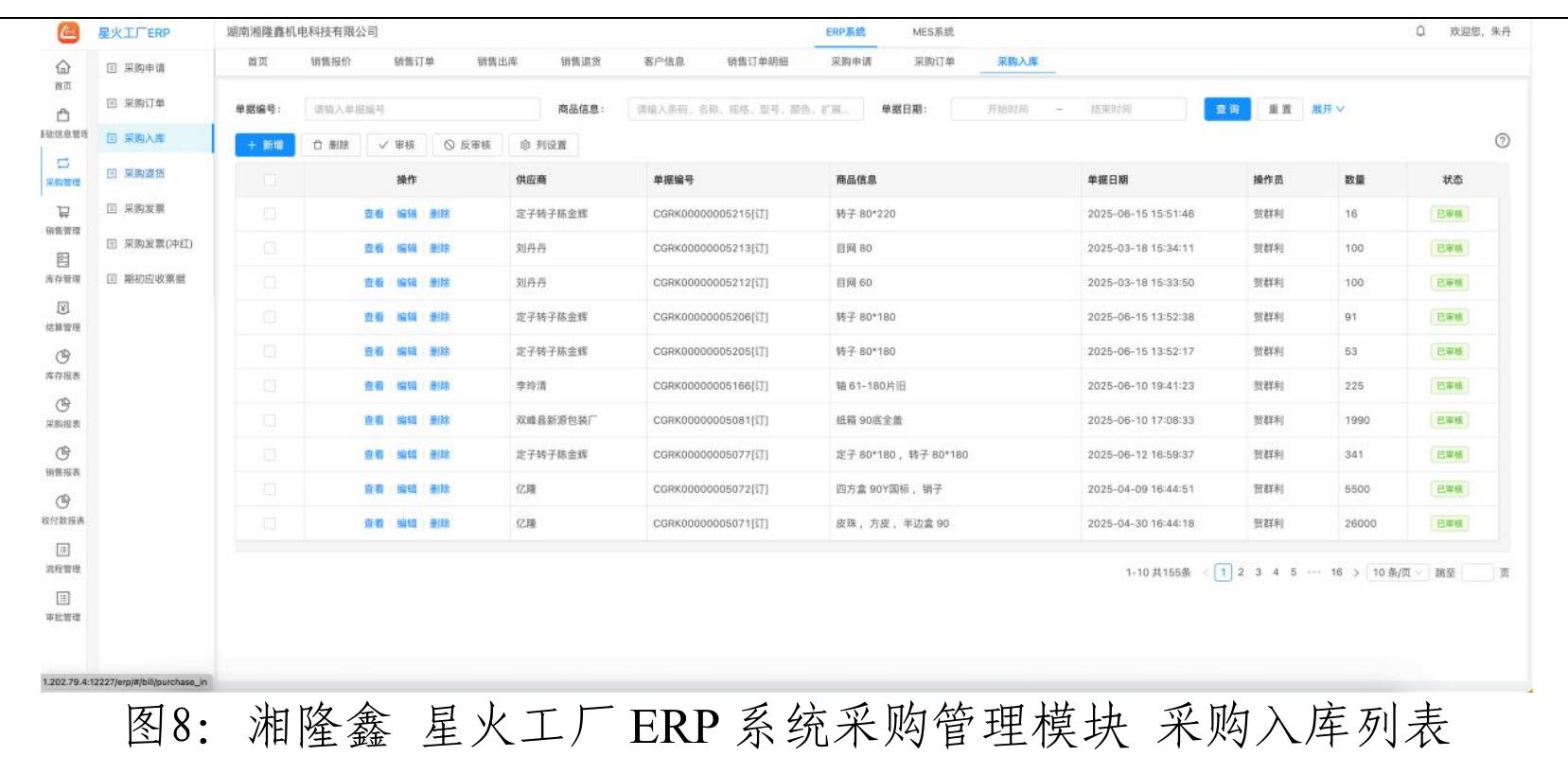Click the notification bell icon
The width and height of the screenshot is (1568, 774).
point(1420,31)
